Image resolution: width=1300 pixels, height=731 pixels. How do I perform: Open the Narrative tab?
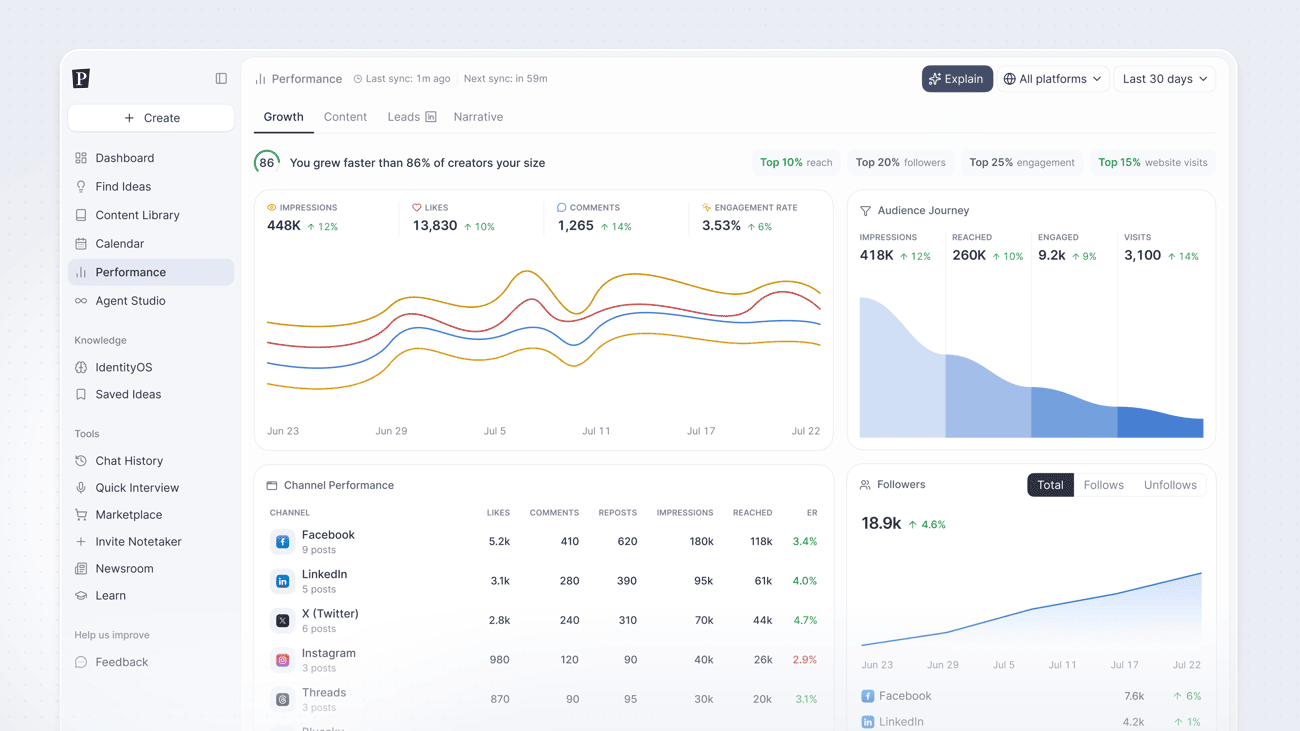pos(478,117)
